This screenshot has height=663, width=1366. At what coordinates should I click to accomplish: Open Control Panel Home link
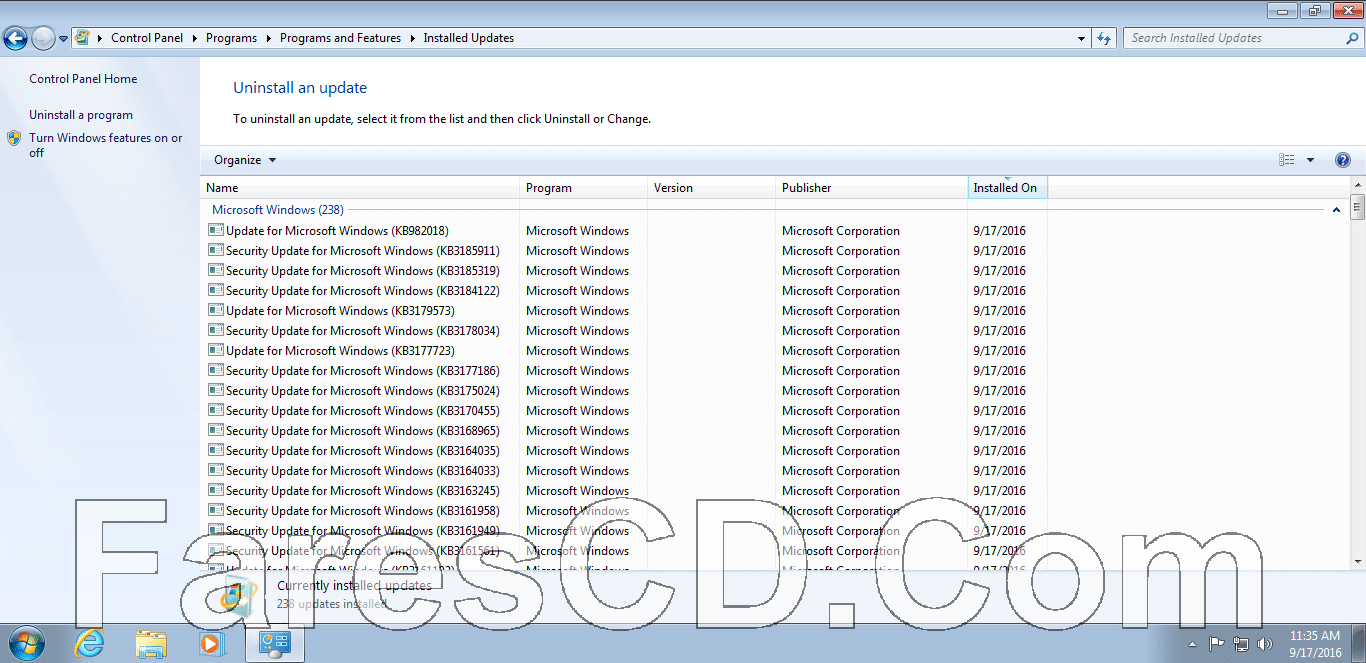pyautogui.click(x=83, y=79)
